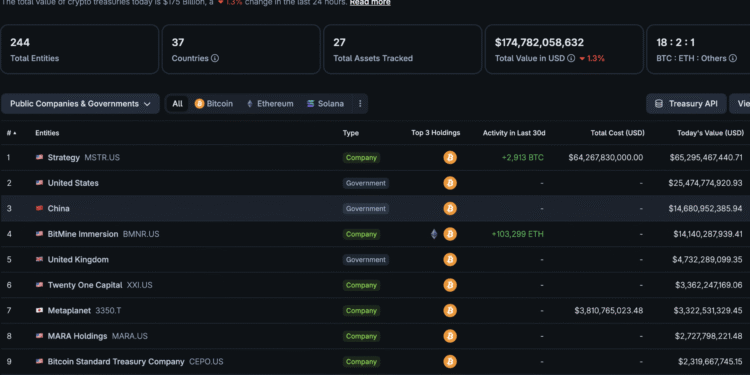
Task: Click the $14,680,952,385.94 value cell
Action: (x=706, y=209)
